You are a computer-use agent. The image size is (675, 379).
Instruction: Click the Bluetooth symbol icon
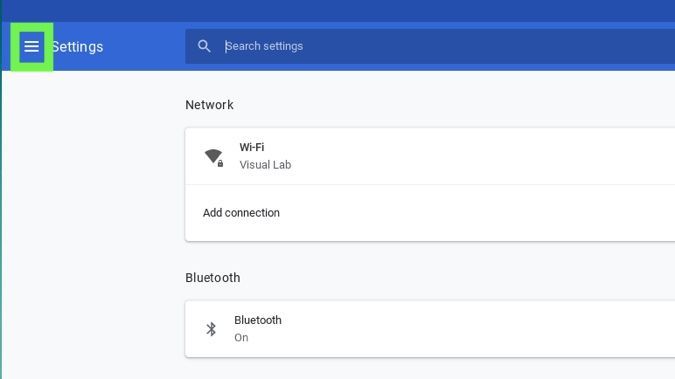(211, 329)
